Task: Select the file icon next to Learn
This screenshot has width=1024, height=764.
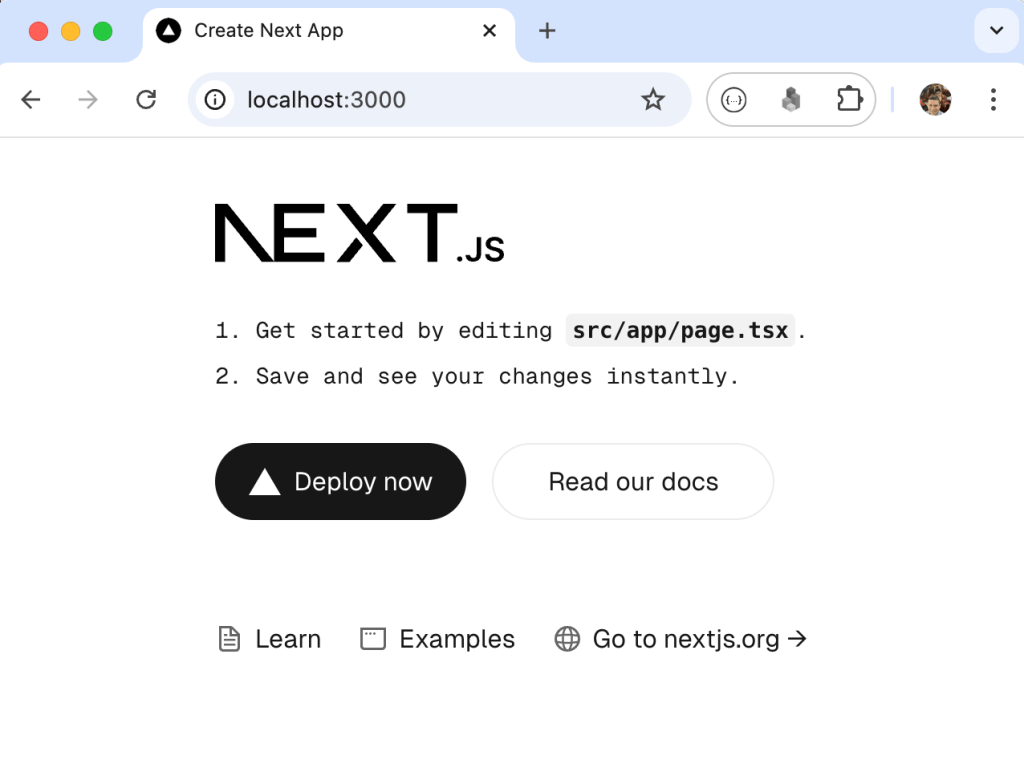Action: click(229, 638)
